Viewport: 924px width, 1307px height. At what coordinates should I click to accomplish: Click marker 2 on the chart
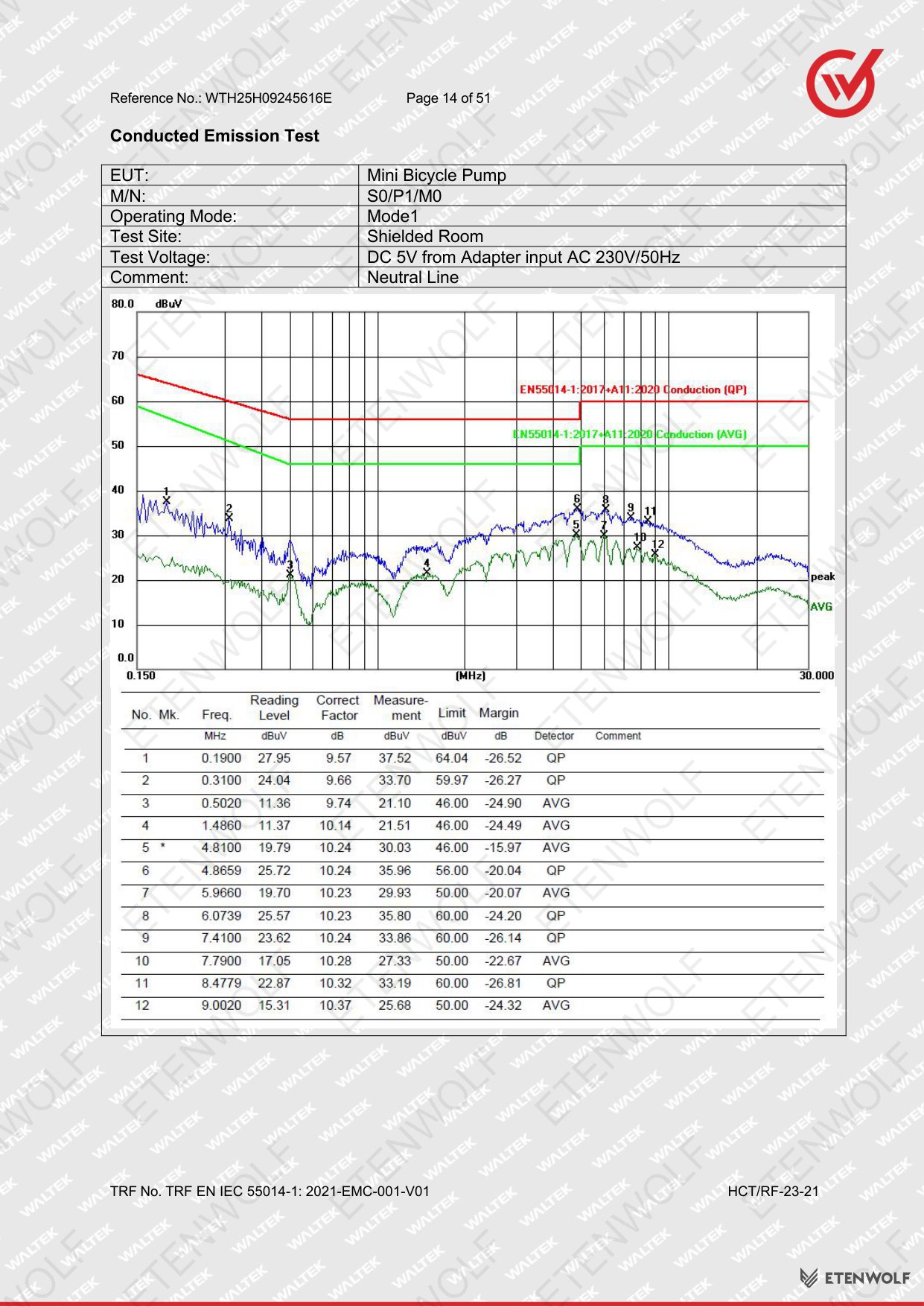point(229,517)
